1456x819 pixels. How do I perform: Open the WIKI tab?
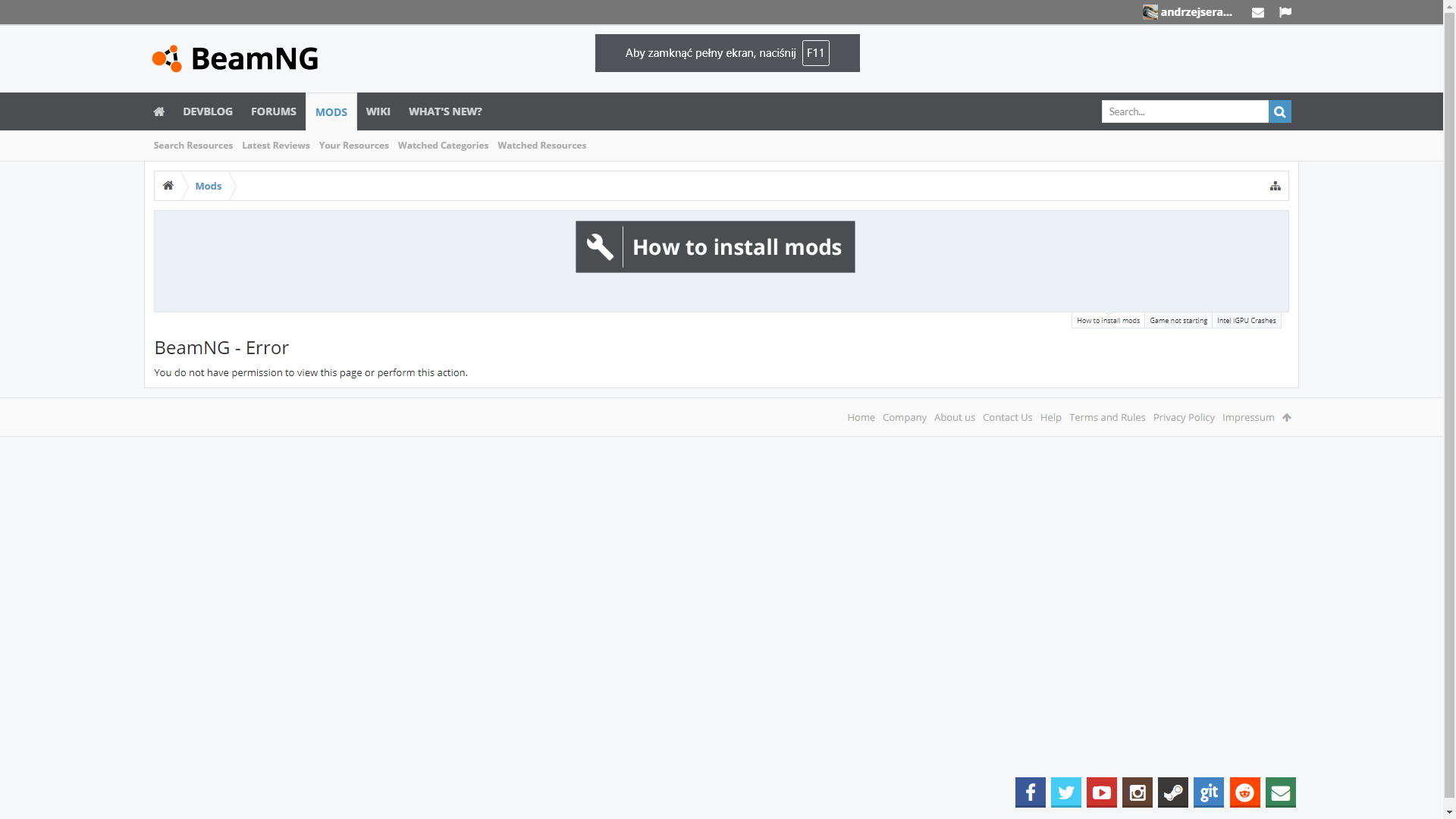coord(378,111)
